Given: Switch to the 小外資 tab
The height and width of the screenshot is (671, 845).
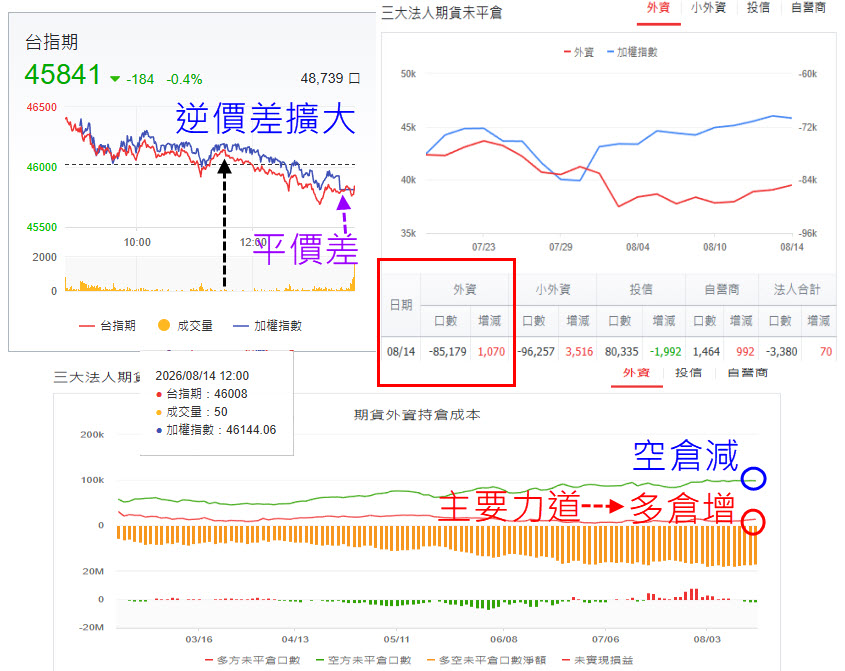Looking at the screenshot, I should pyautogui.click(x=708, y=8).
